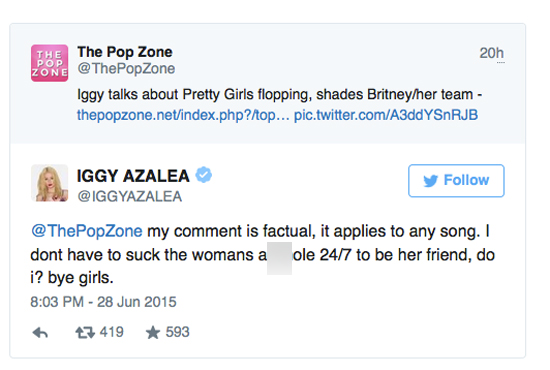The width and height of the screenshot is (550, 370).
Task: Retweet using the retweet arrows icon
Action: tap(85, 332)
